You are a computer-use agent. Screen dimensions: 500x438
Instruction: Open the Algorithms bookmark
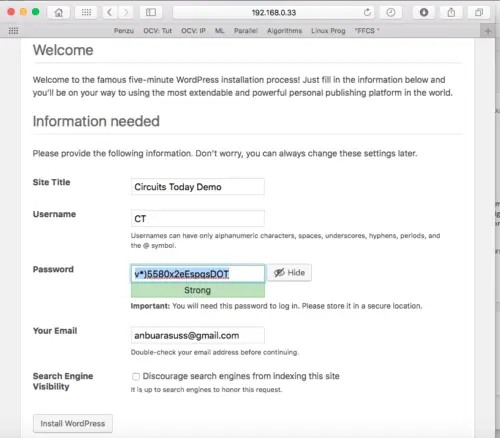[284, 31]
